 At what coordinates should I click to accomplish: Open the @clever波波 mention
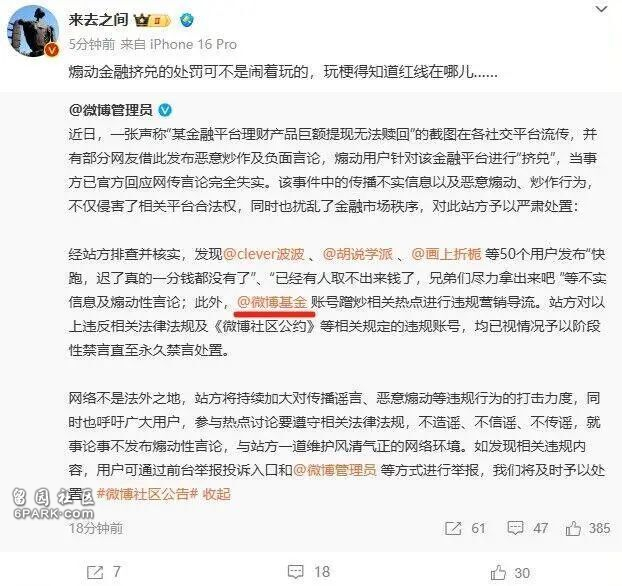pos(263,254)
